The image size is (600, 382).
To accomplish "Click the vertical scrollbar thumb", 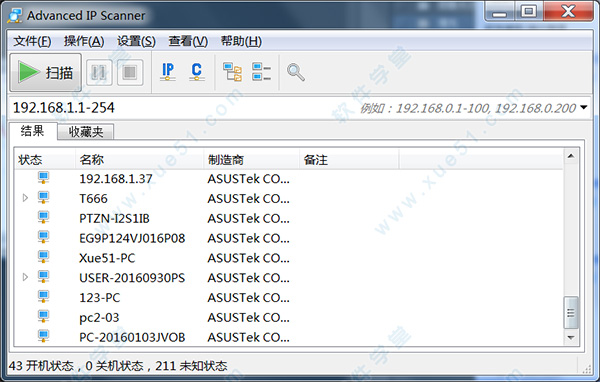I will (x=571, y=313).
